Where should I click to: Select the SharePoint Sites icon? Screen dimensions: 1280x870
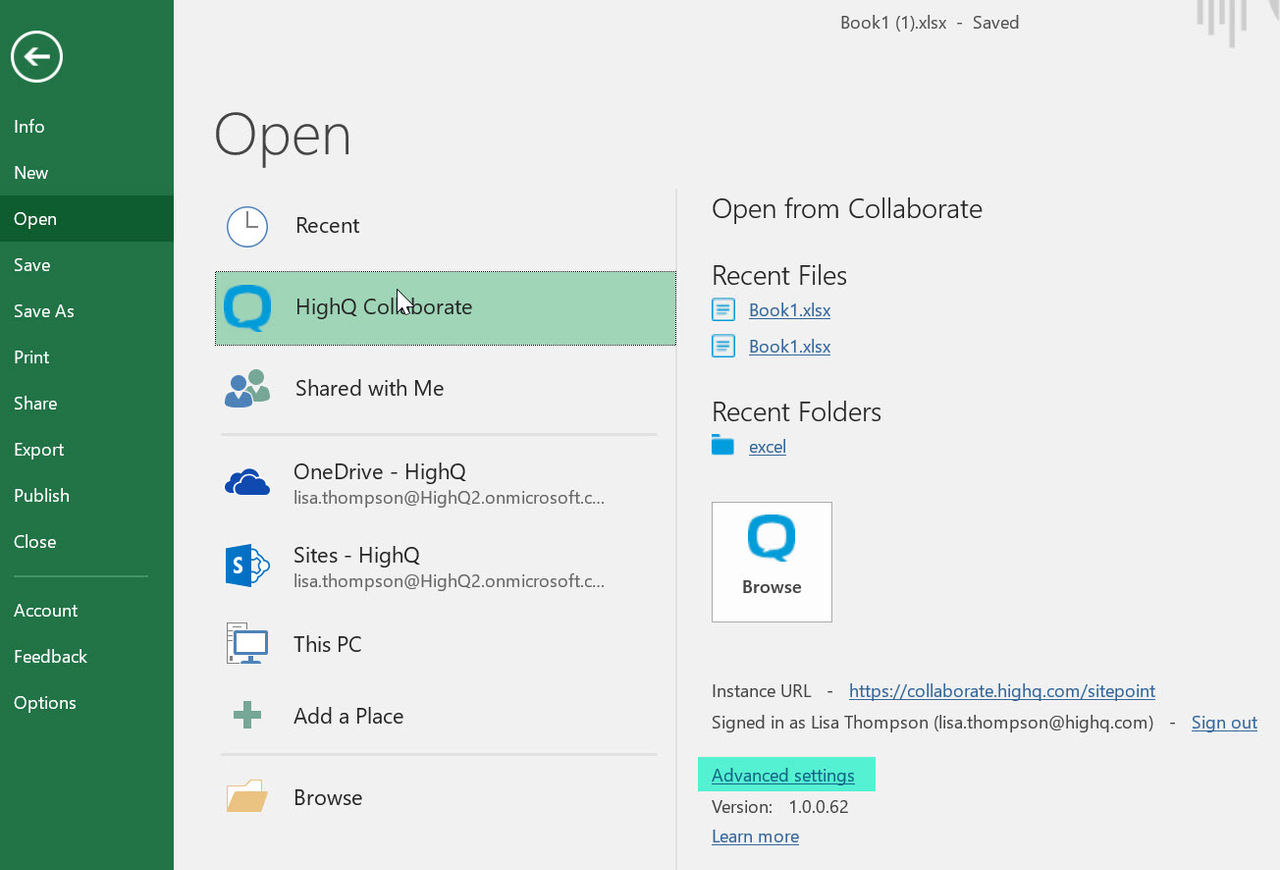pyautogui.click(x=247, y=566)
